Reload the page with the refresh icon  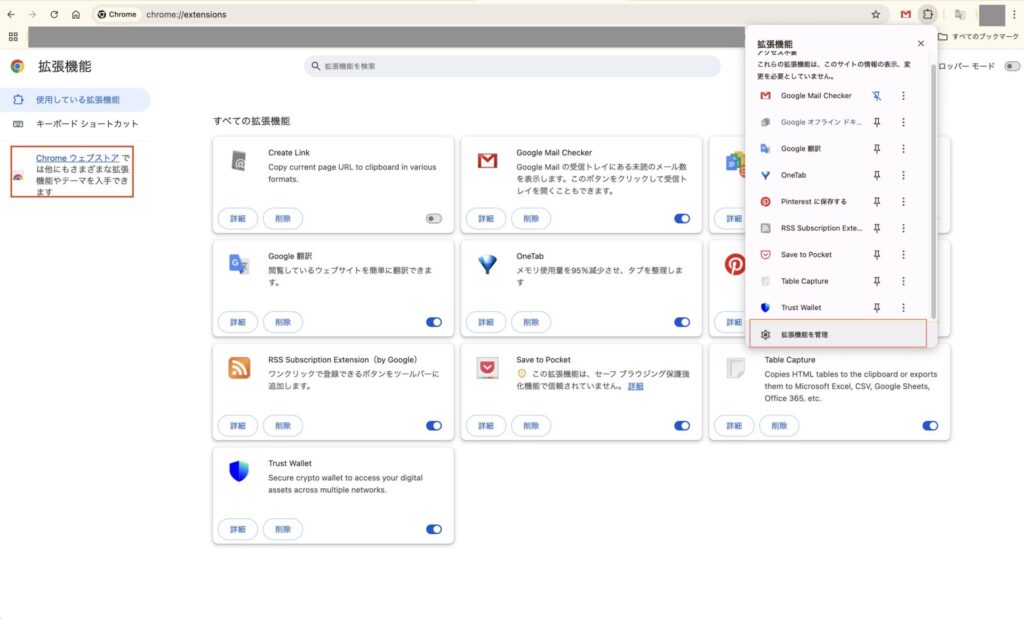pos(54,14)
